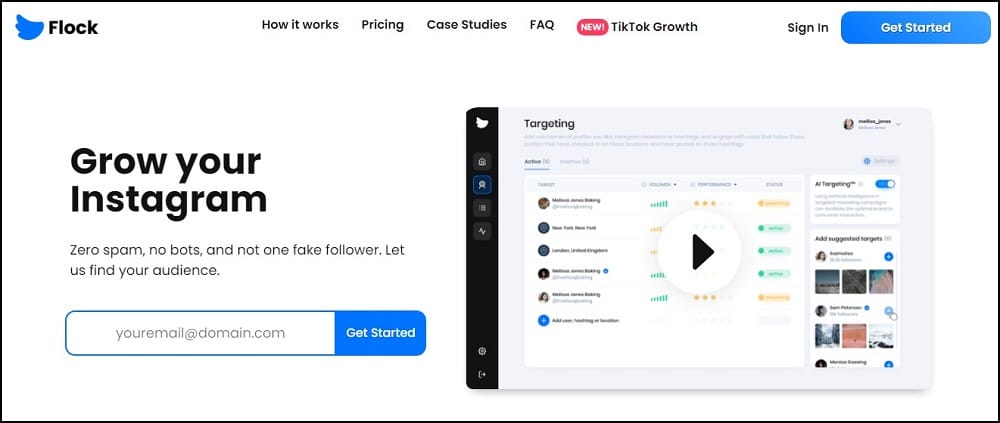Play the Targeting demo video
The height and width of the screenshot is (423, 1000).
[x=700, y=252]
